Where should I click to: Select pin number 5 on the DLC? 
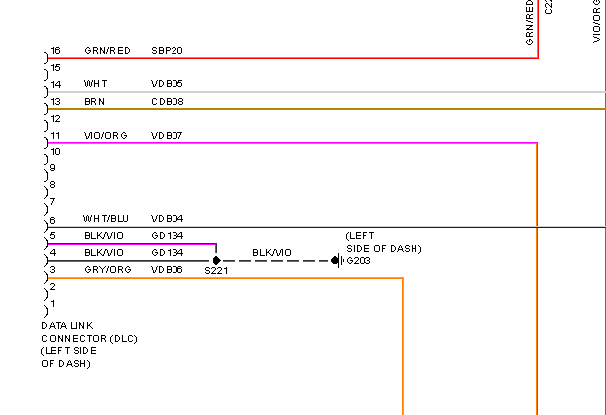point(53,236)
